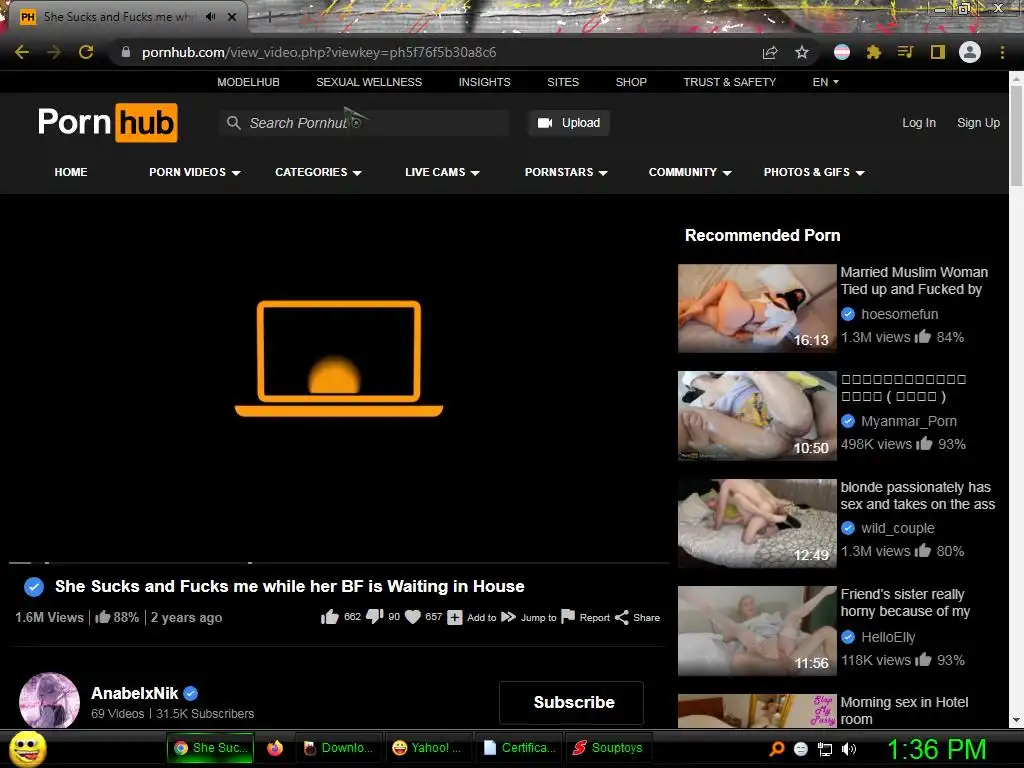The width and height of the screenshot is (1024, 768).
Task: Click the browser address bar URL
Action: tap(319, 52)
